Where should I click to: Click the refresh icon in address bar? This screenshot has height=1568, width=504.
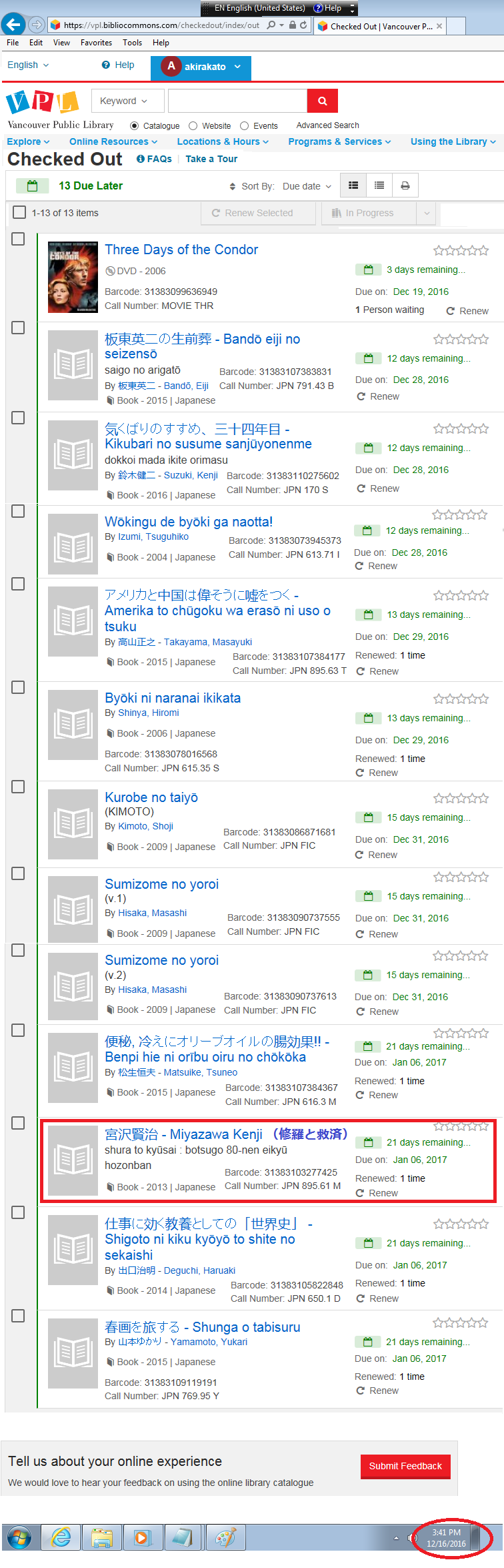tap(303, 25)
